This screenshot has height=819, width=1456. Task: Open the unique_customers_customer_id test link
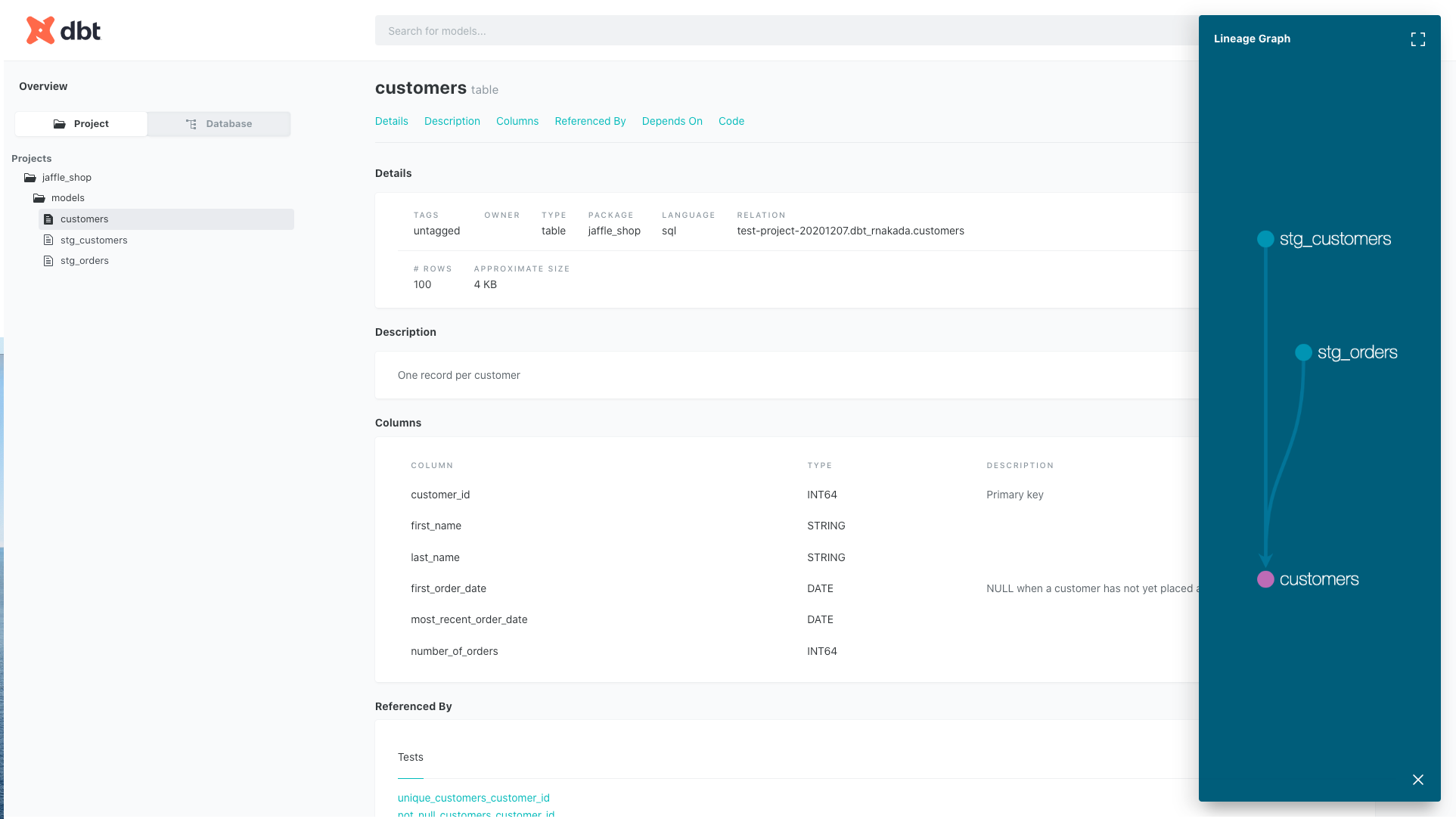click(x=473, y=798)
